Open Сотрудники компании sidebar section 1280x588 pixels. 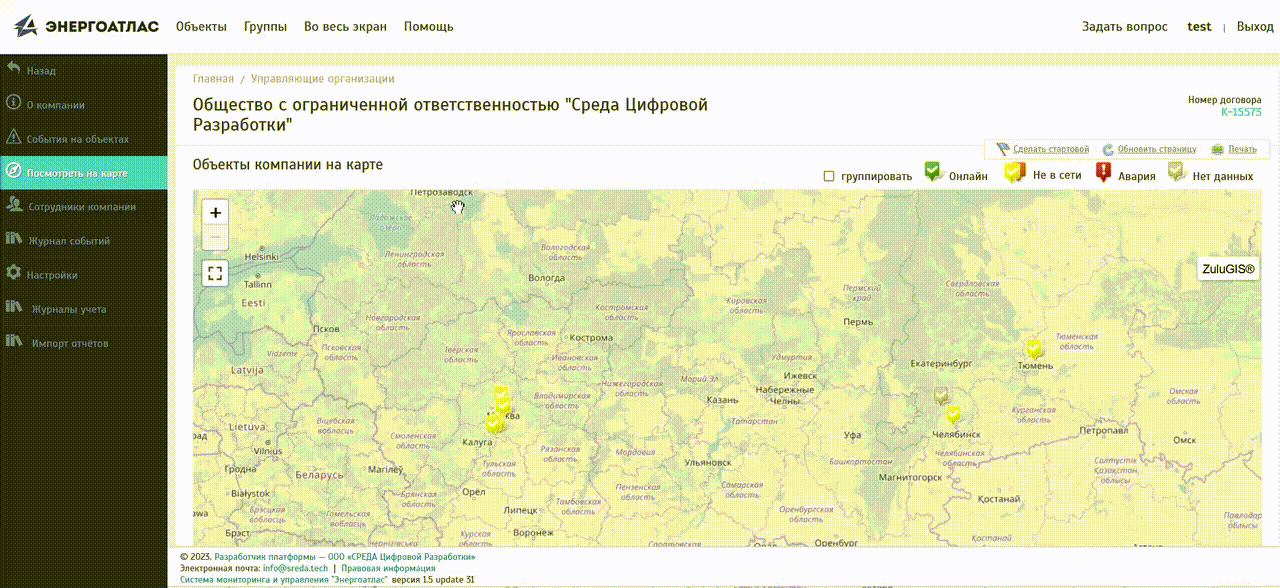[81, 207]
